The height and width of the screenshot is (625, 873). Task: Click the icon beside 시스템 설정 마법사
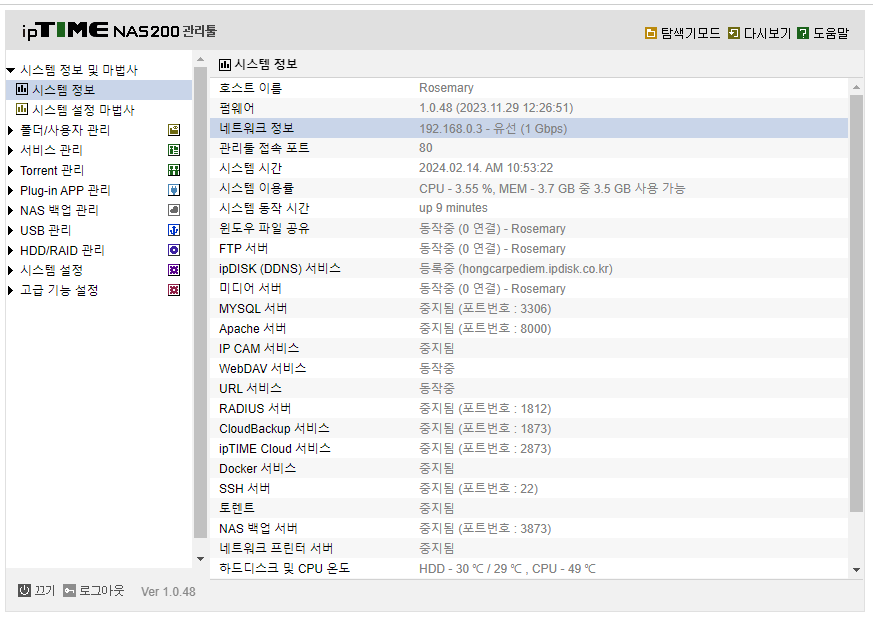tap(22, 109)
